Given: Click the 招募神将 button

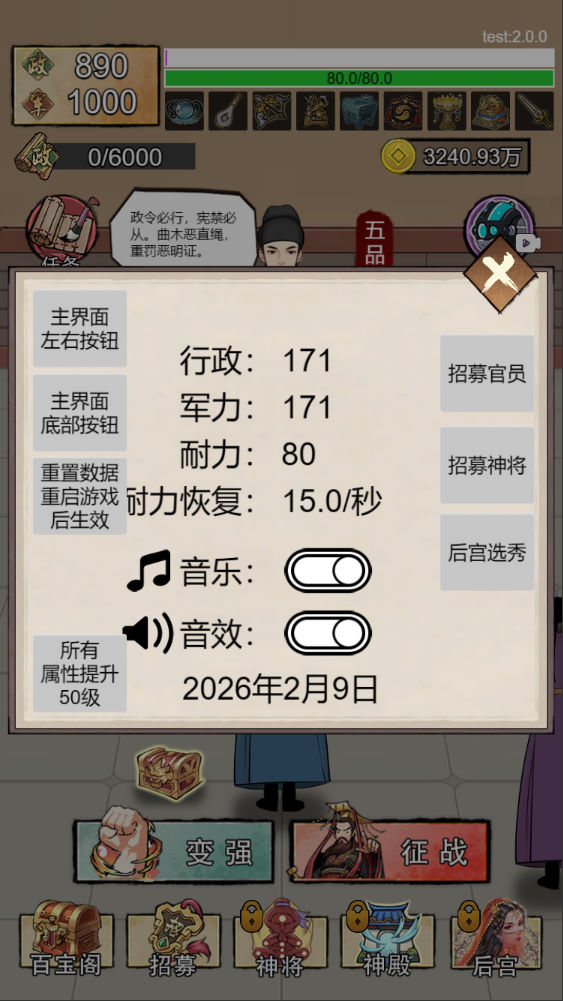Looking at the screenshot, I should (487, 465).
